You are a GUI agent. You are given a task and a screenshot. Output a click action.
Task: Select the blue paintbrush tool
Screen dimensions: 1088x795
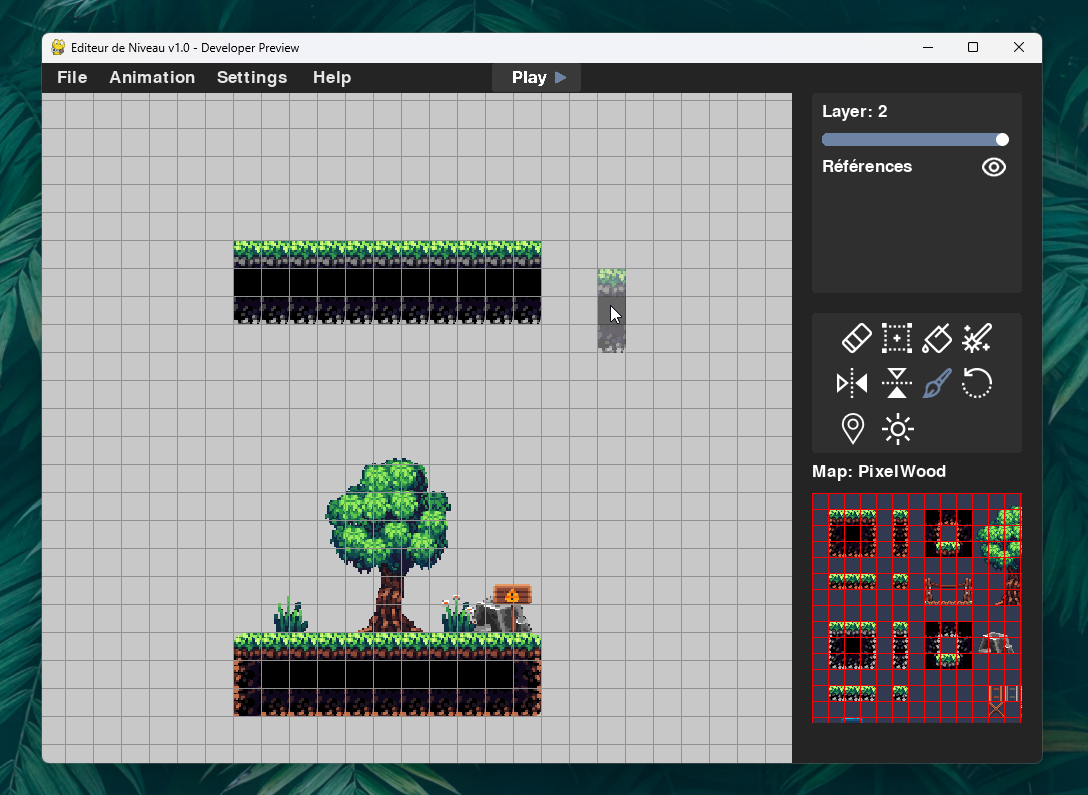[x=937, y=383]
